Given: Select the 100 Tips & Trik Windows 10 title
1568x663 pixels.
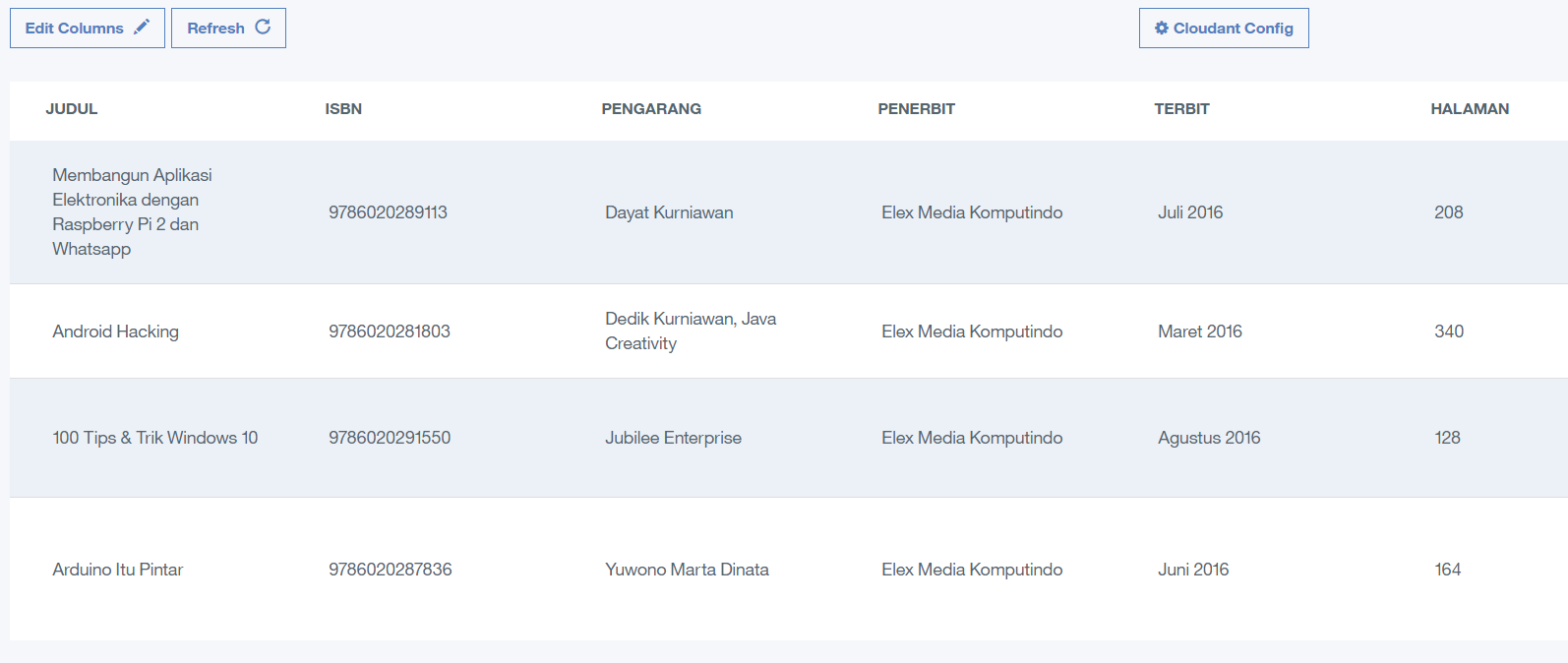Looking at the screenshot, I should coord(155,438).
